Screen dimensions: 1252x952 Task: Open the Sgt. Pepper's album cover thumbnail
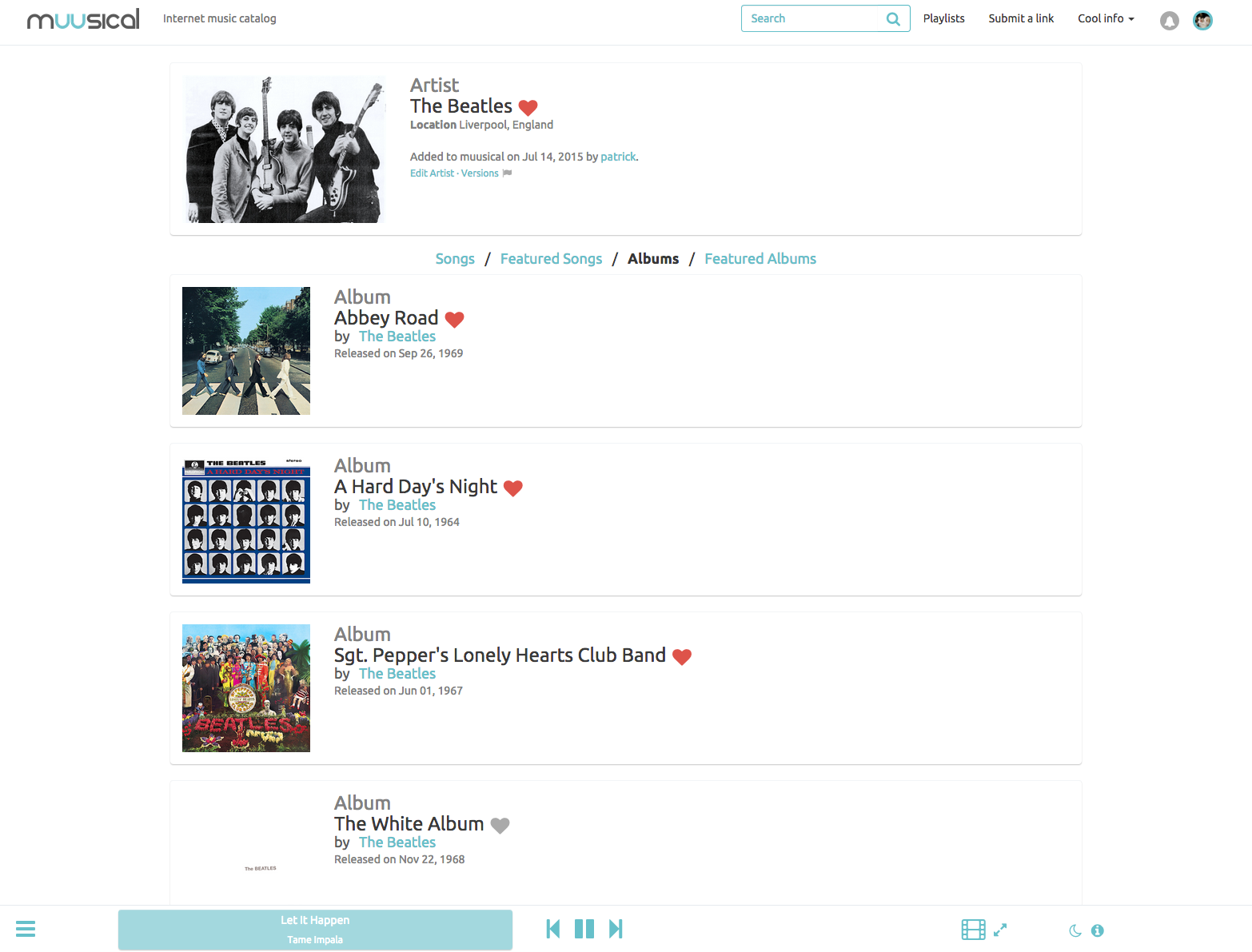click(246, 688)
